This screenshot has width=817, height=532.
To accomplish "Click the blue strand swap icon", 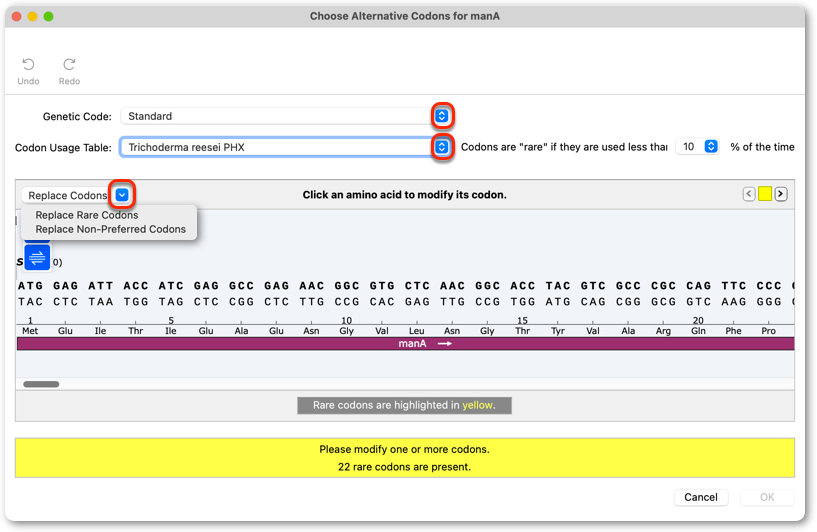I will click(x=37, y=257).
